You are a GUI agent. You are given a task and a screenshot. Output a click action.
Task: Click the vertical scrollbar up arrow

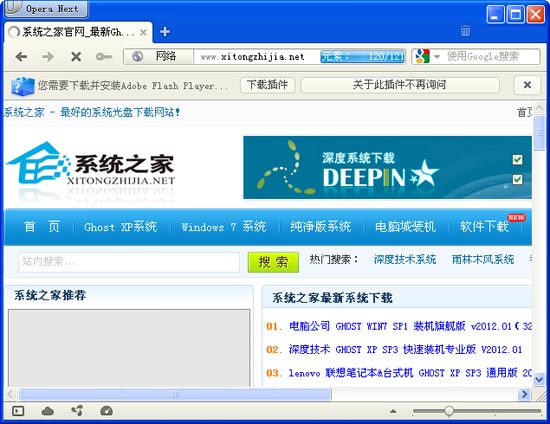[539, 108]
